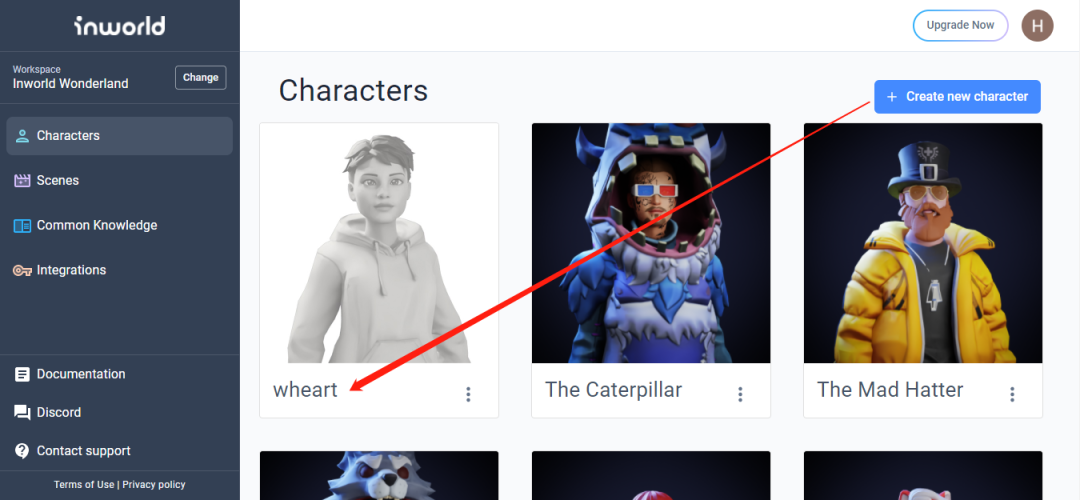Click the Upgrade Now button
The height and width of the screenshot is (500, 1080).
(x=960, y=25)
